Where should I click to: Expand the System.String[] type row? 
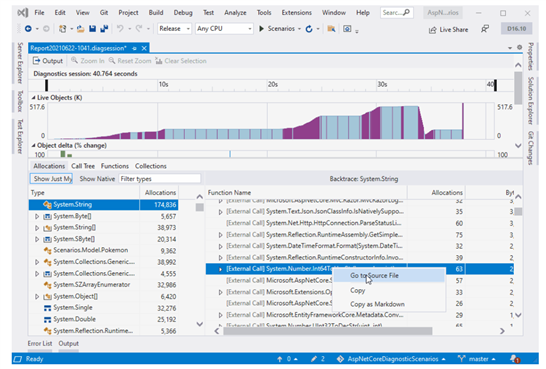[x=37, y=228]
